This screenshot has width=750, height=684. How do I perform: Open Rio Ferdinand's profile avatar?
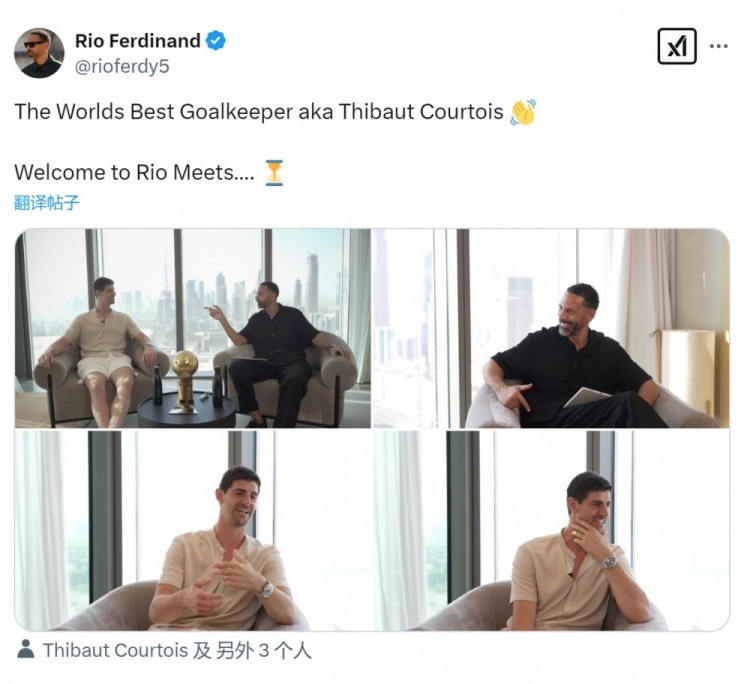point(39,52)
